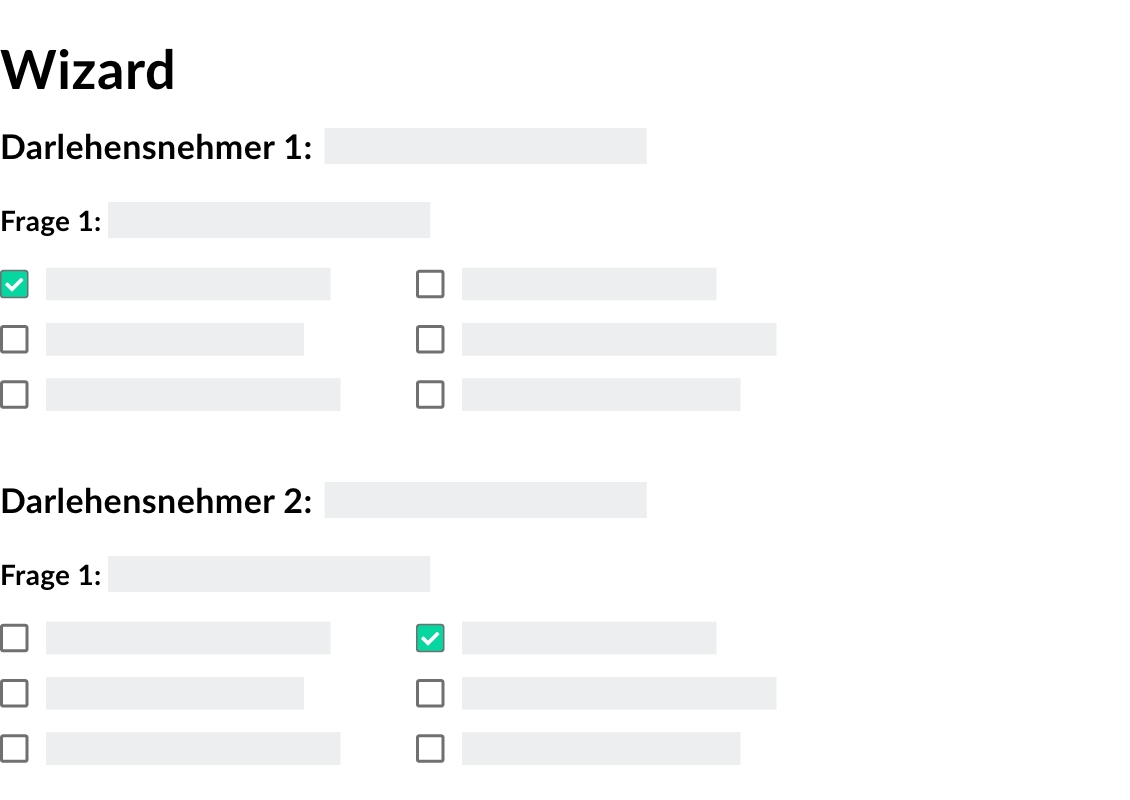Tick top left checkbox under Darlehensnehmer 2
The image size is (1130, 800).
tap(14, 638)
